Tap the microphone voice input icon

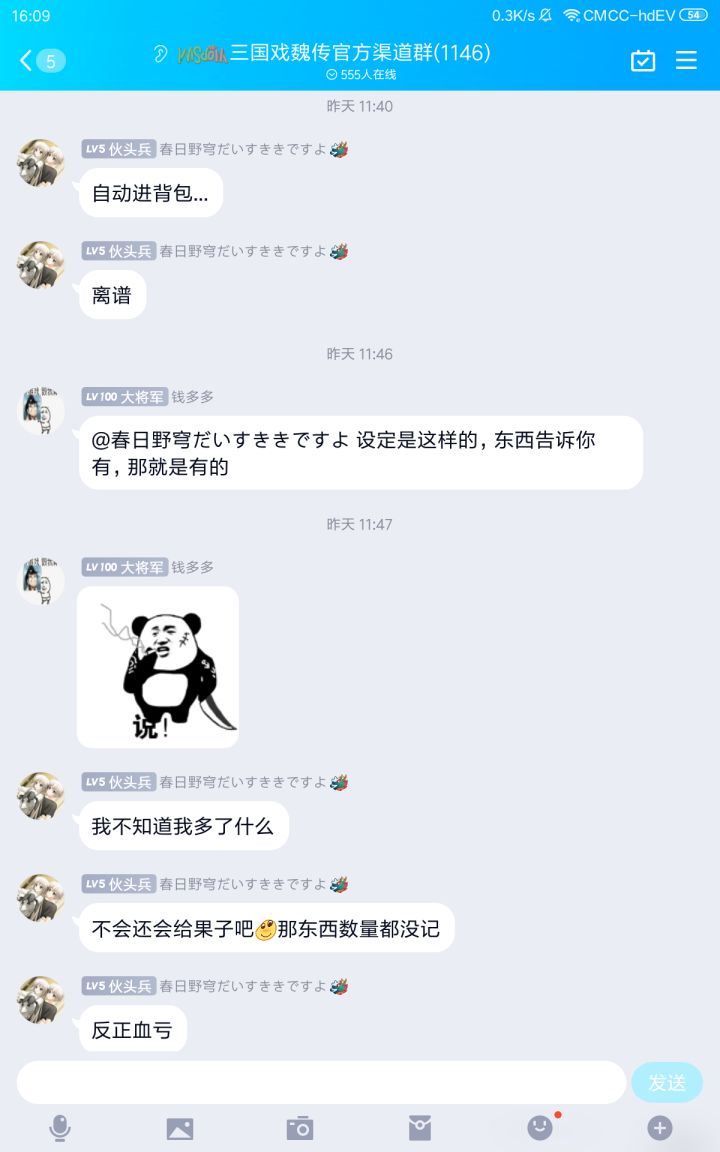(x=60, y=1128)
